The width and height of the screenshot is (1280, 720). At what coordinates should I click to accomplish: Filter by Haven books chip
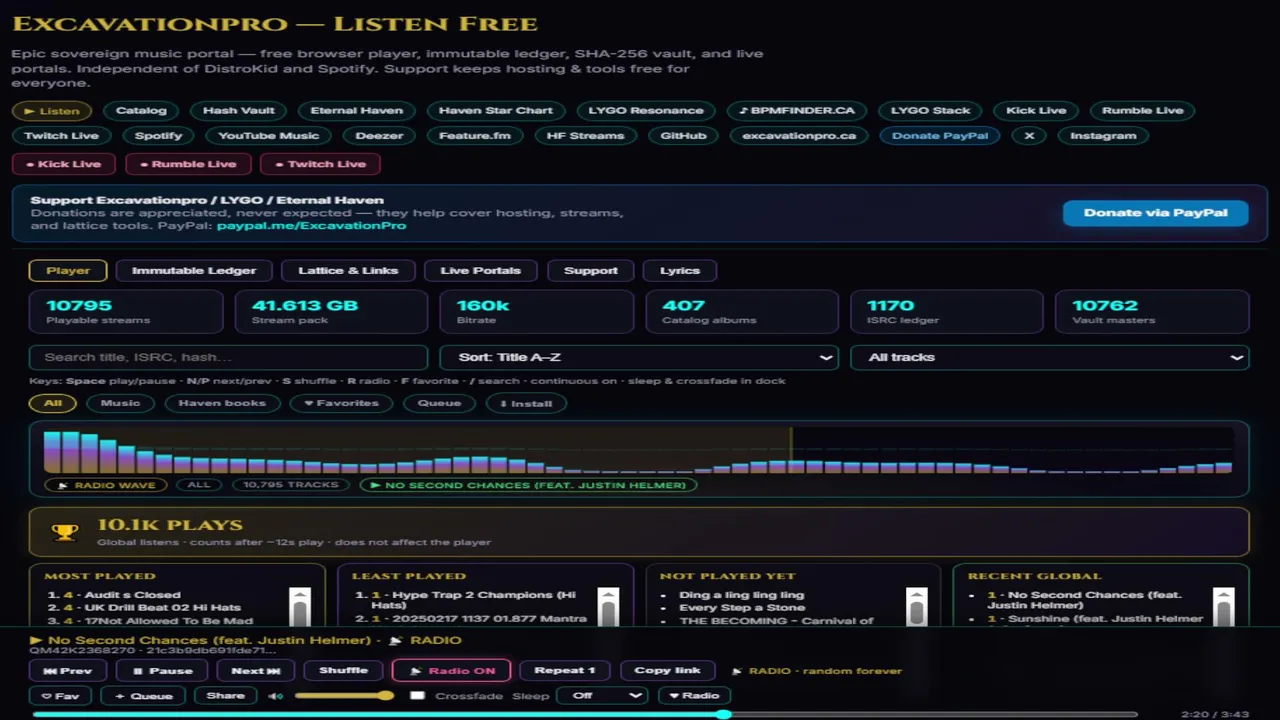pyautogui.click(x=222, y=404)
